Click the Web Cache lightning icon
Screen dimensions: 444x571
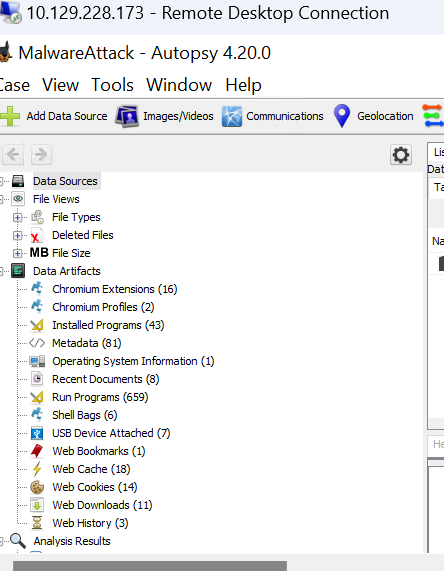[x=37, y=469]
